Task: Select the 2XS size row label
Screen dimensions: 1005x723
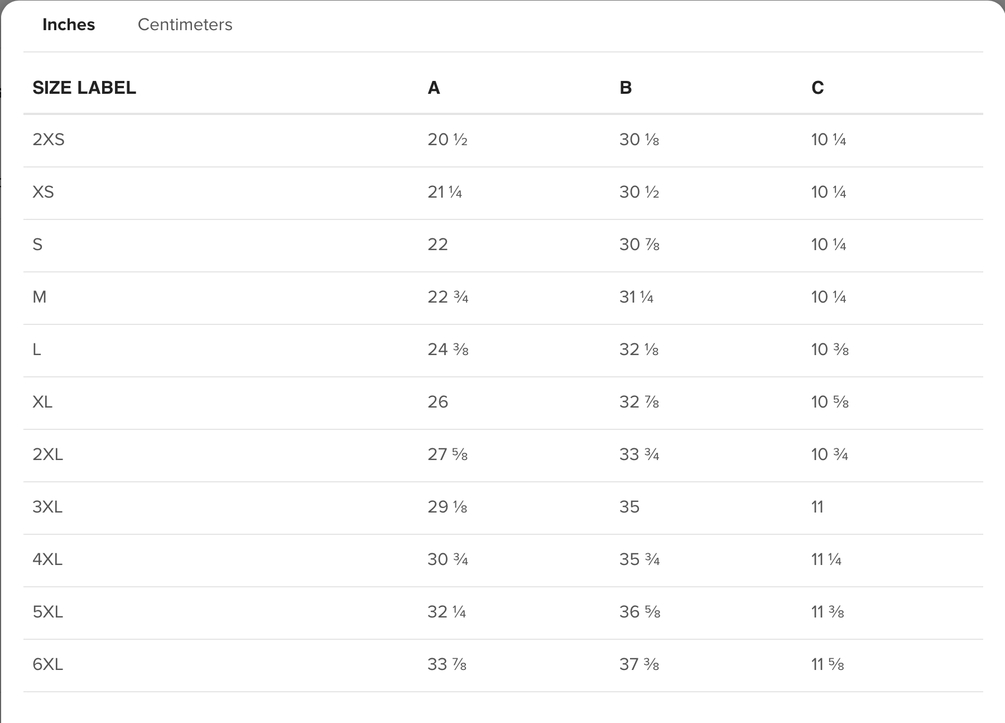Action: [48, 140]
